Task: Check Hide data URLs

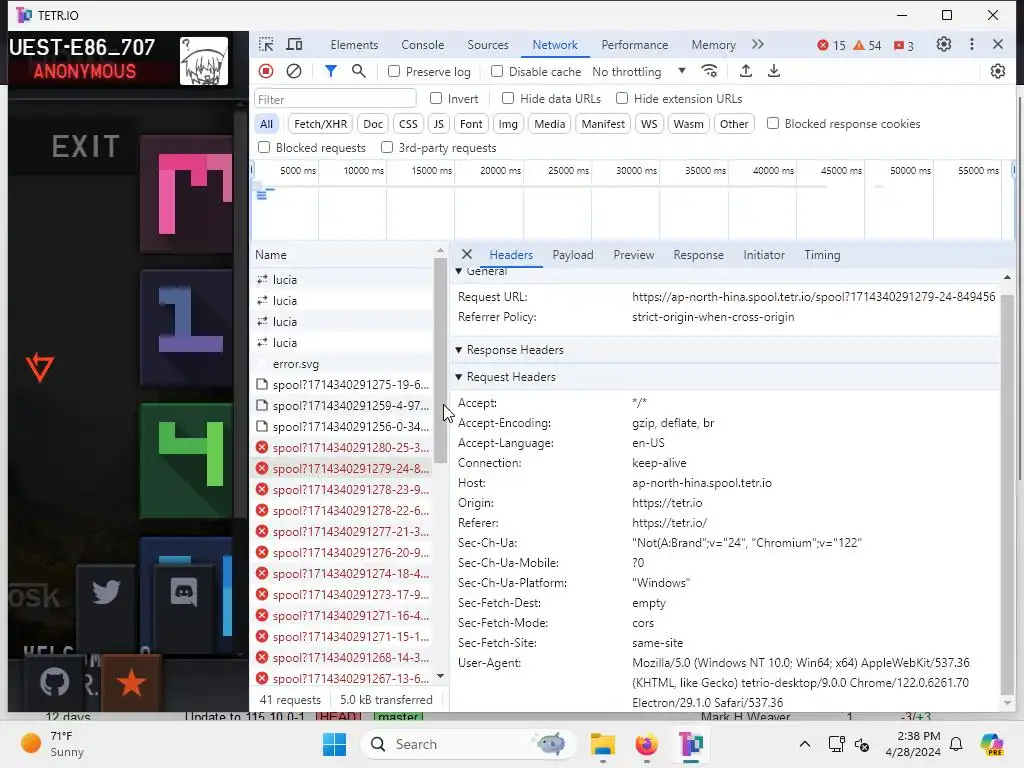Action: (508, 98)
